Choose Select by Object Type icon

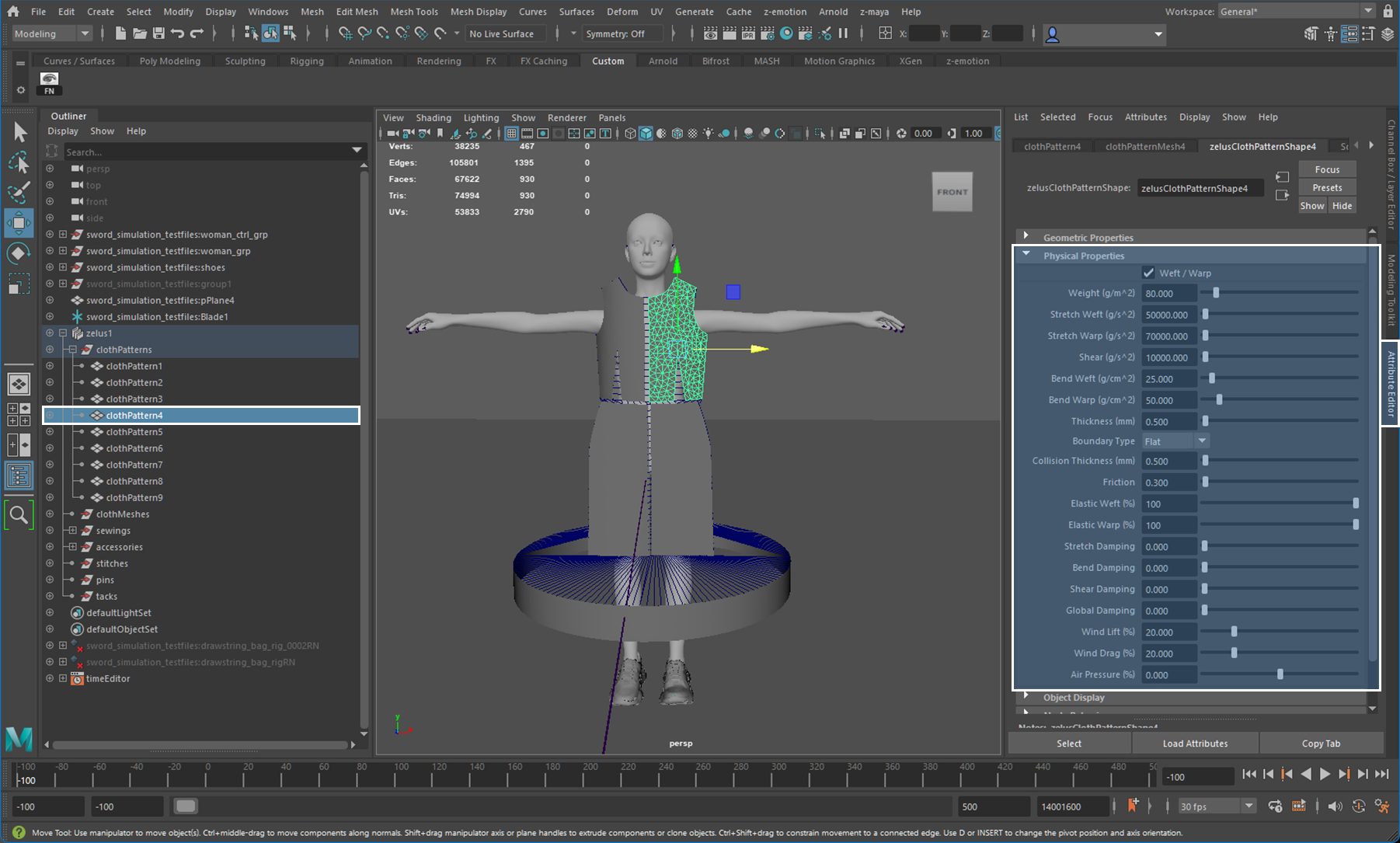coord(270,33)
